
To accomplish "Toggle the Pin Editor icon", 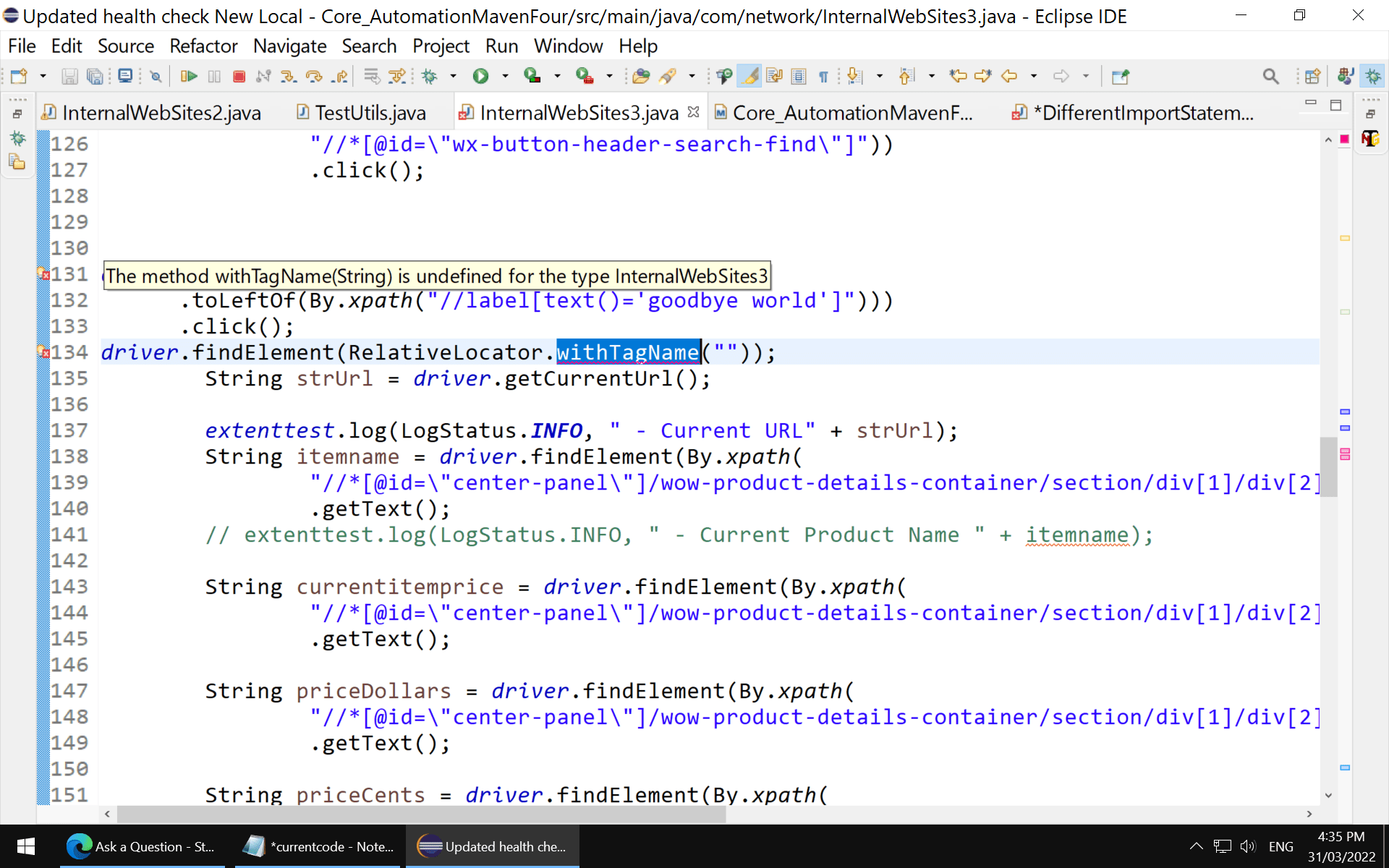I will click(x=1120, y=76).
